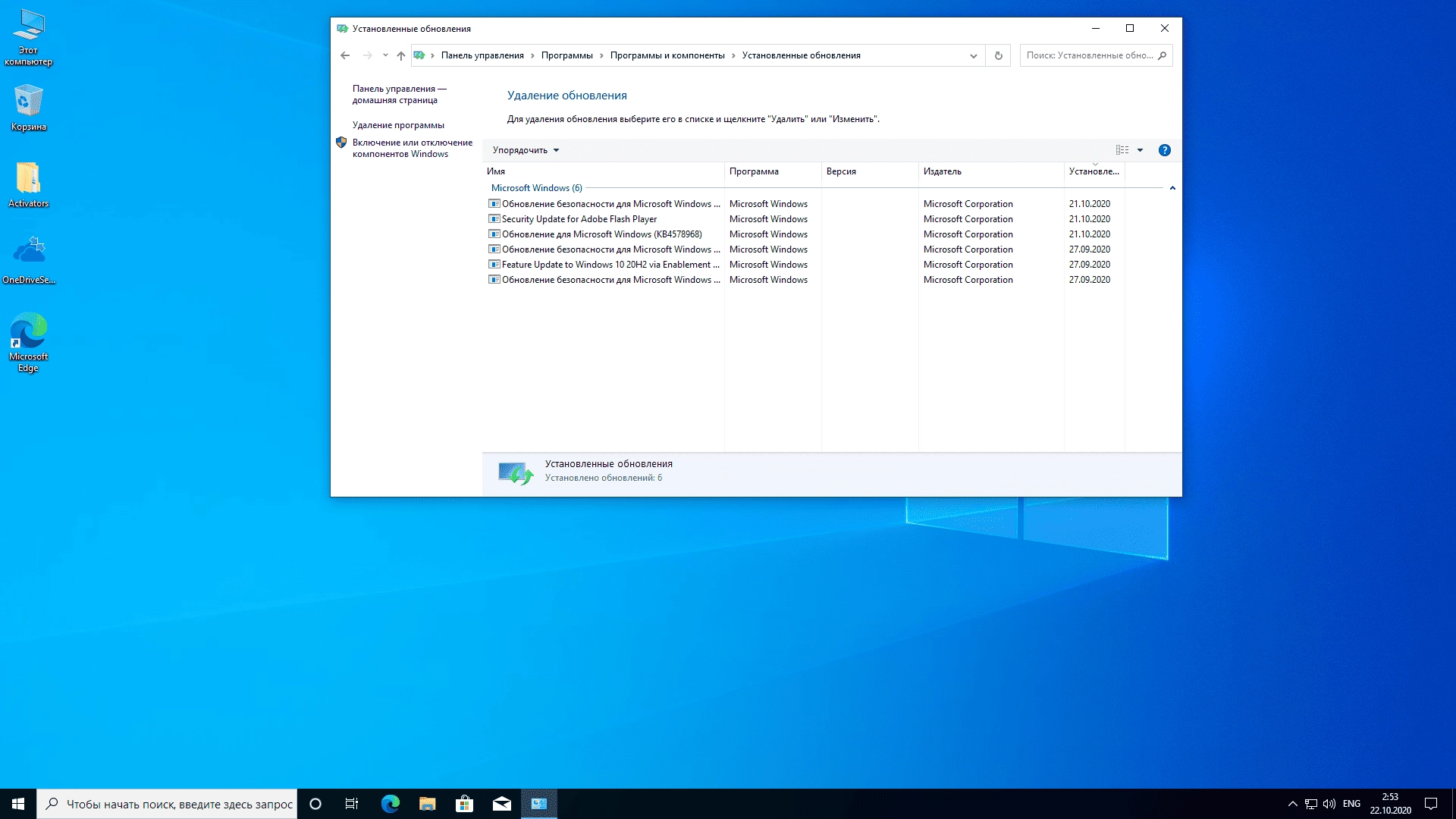This screenshot has width=1456, height=819.
Task: Open Microsoft Edge desktop shortcut
Action: pos(29,342)
